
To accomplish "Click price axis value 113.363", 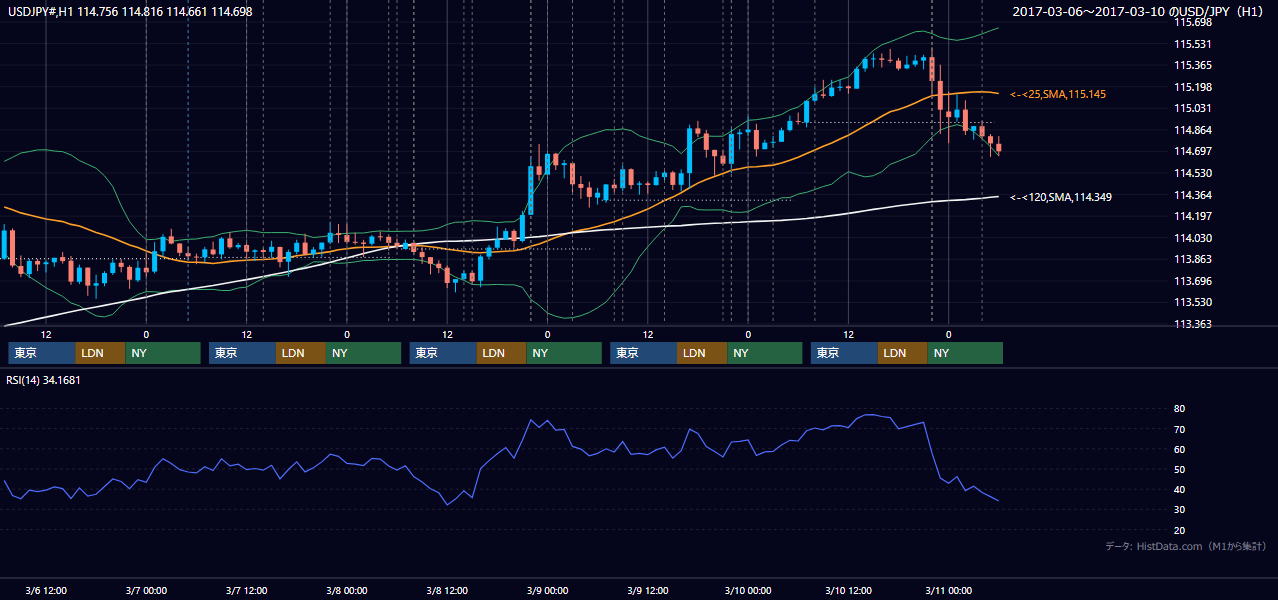I will tap(1192, 324).
